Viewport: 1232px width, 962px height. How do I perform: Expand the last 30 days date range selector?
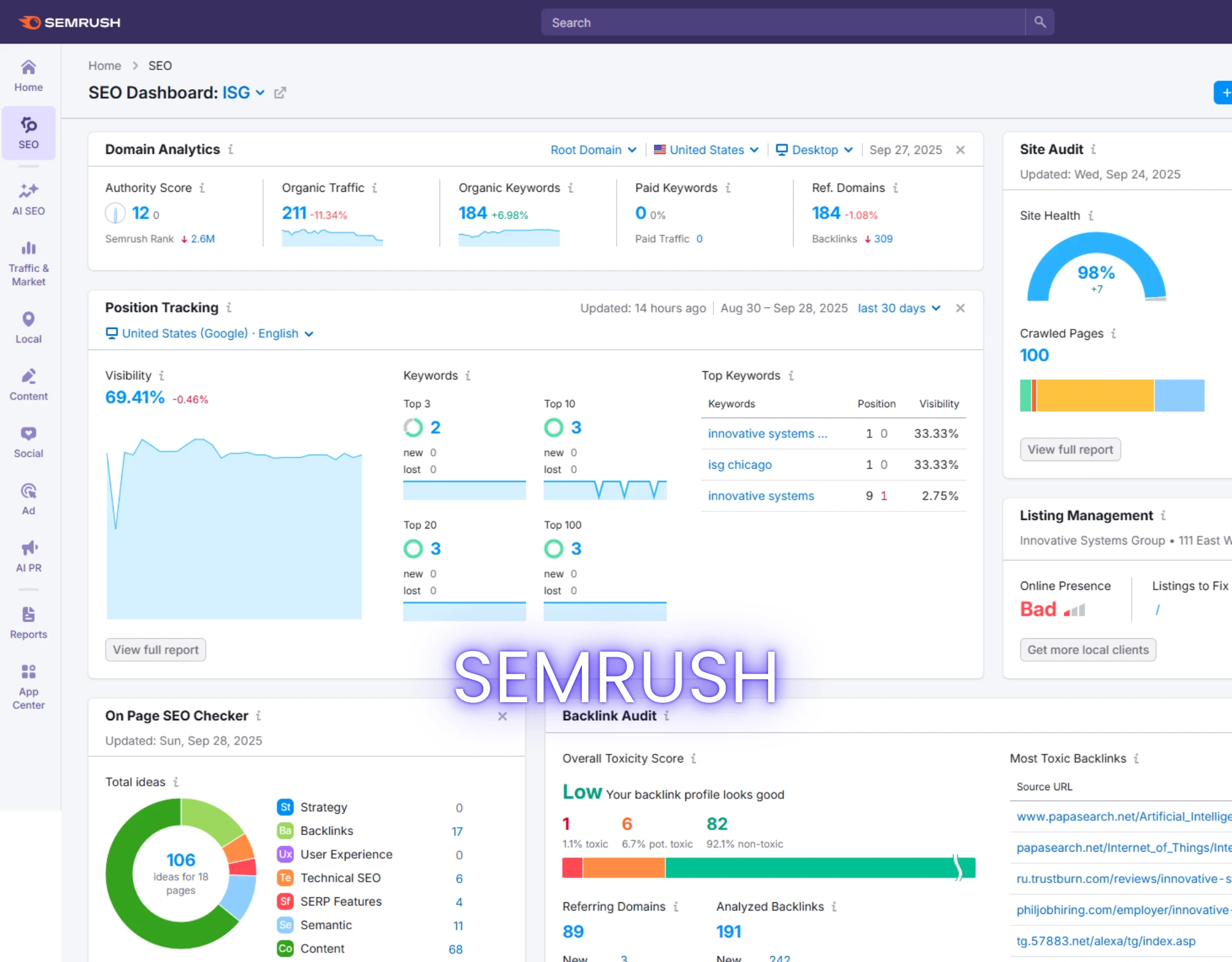[x=898, y=308]
